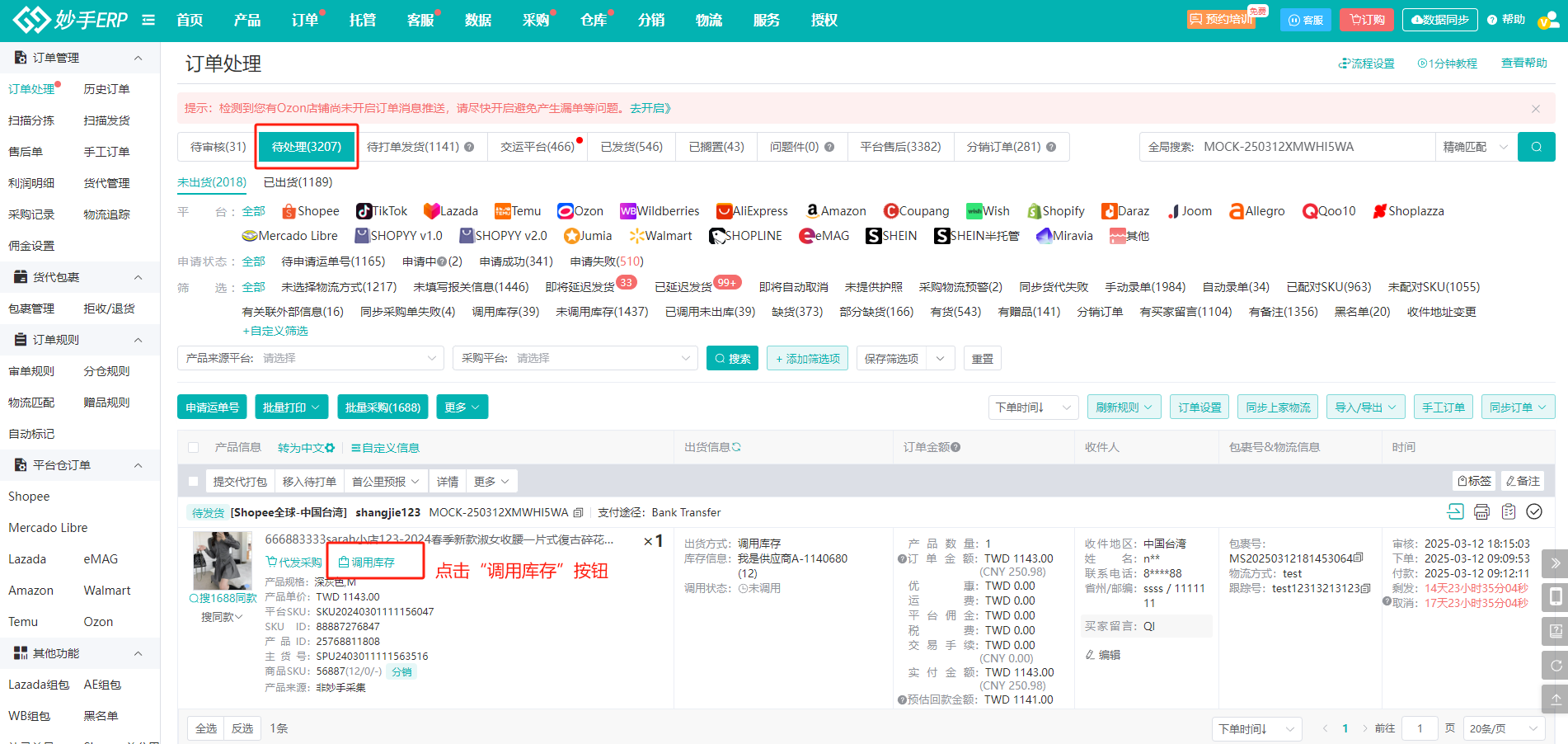Copy the order number MOCK-250312XMWHI5WA with copy icon
The image size is (1568, 744).
click(579, 513)
